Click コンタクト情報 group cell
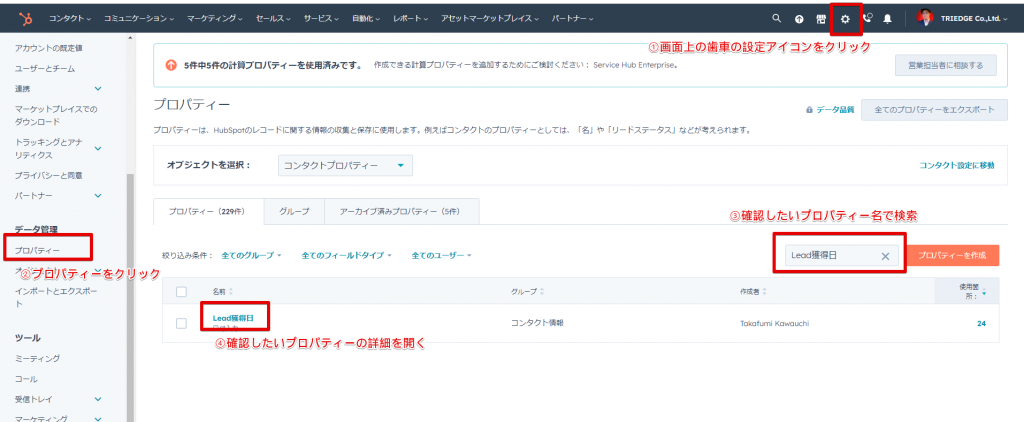1024x422 pixels. 537,323
